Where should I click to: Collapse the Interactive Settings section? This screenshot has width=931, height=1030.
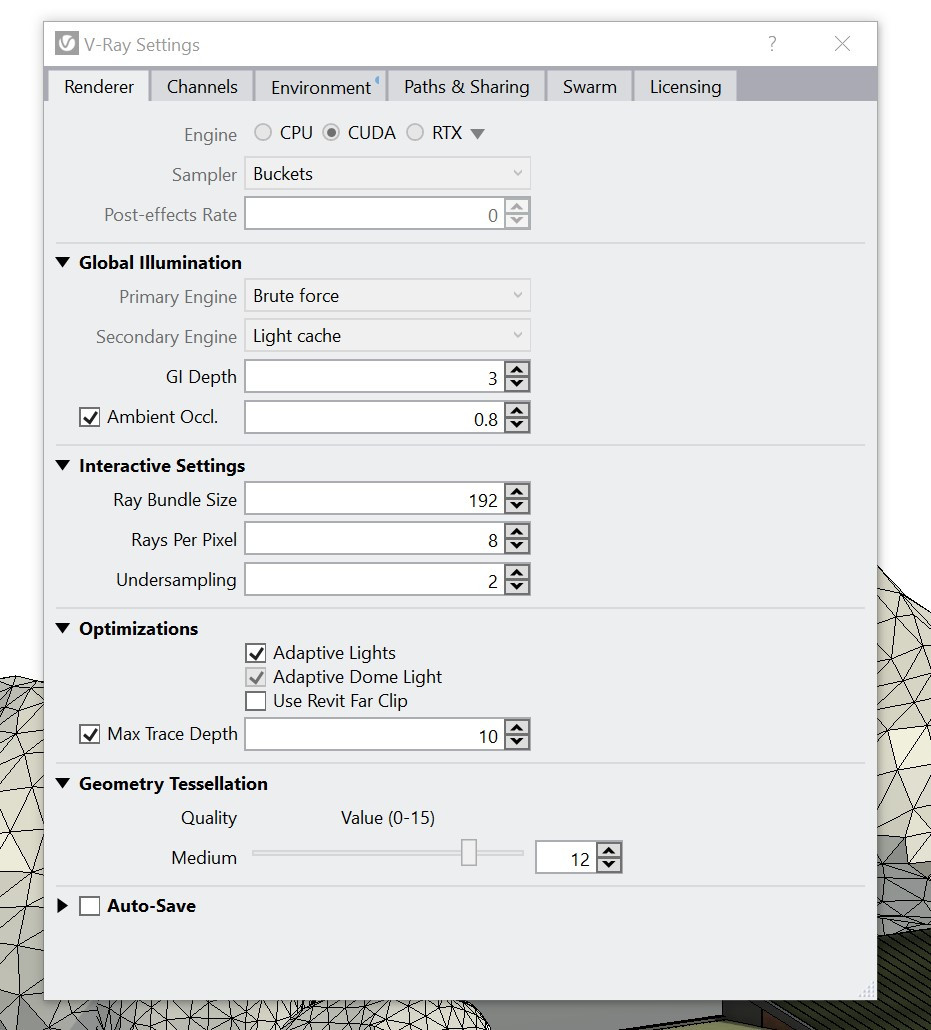coord(63,465)
